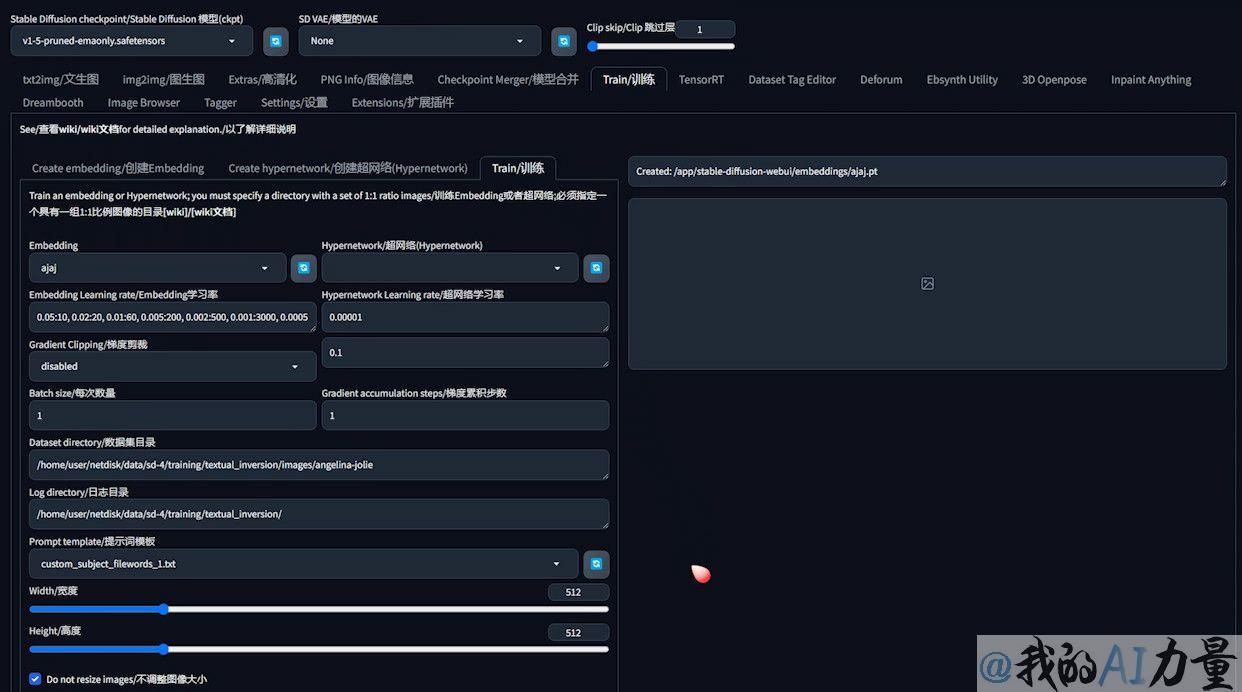The image size is (1242, 692).
Task: Refresh the Prompt template list
Action: point(596,564)
